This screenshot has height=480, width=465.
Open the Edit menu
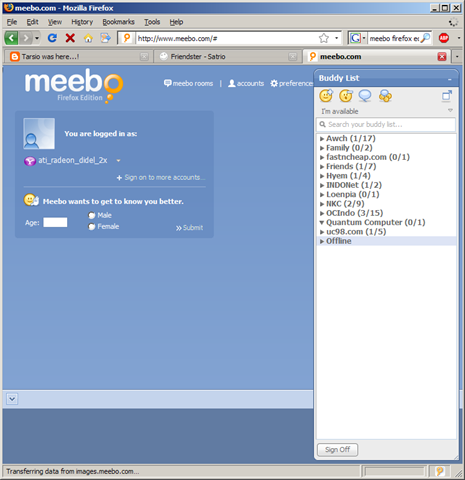pos(32,22)
